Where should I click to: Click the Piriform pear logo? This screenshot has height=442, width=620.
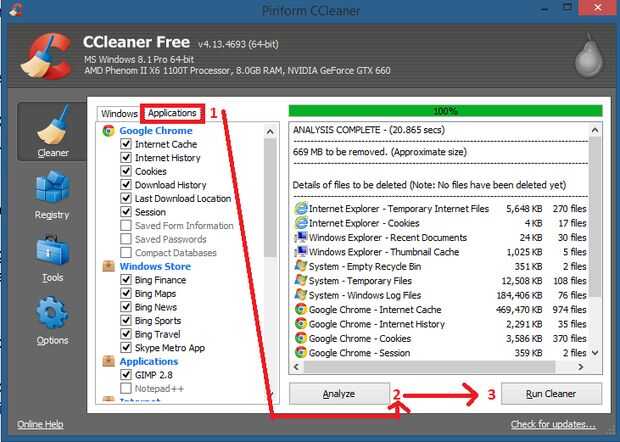[x=589, y=55]
